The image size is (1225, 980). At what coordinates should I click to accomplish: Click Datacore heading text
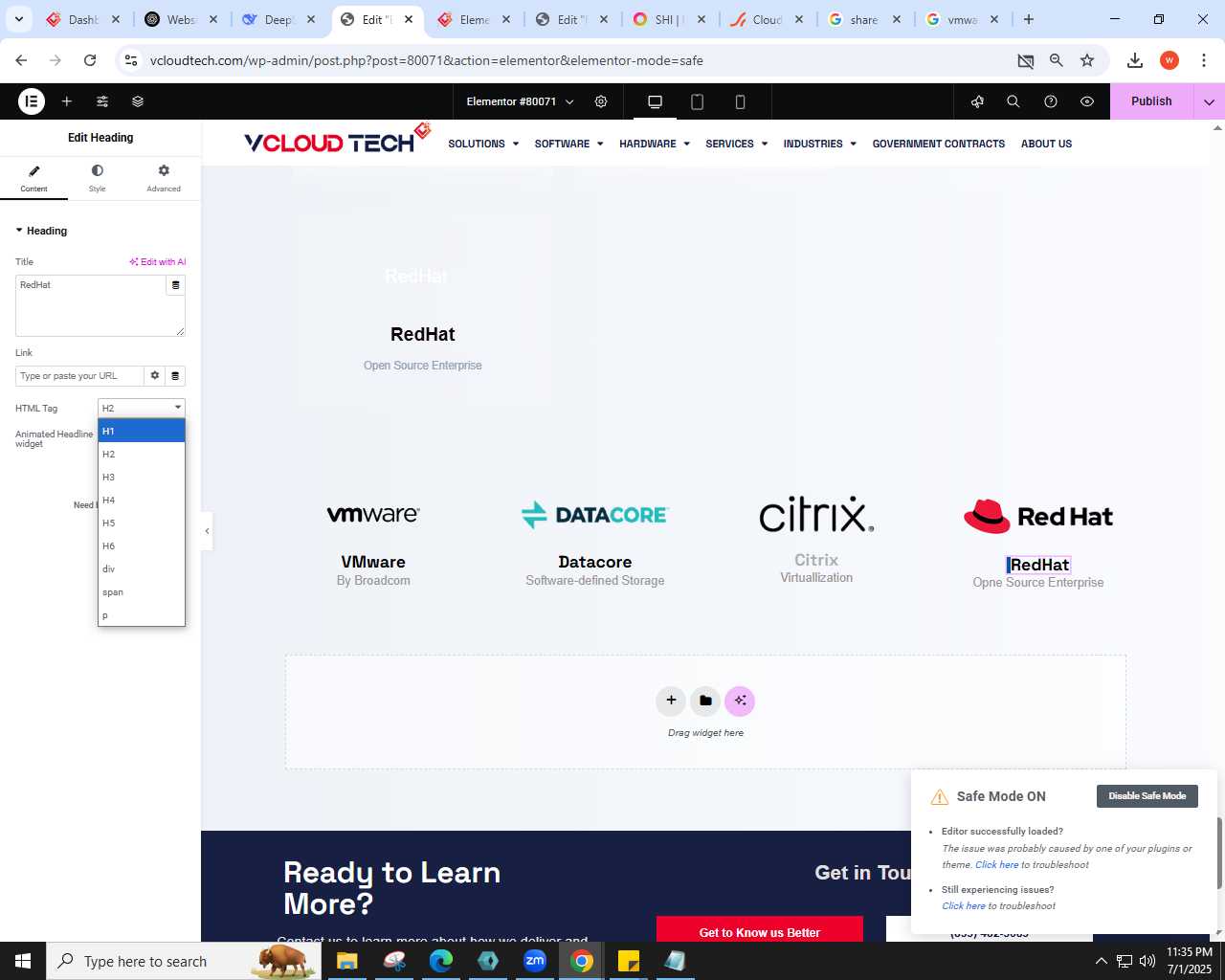click(595, 562)
